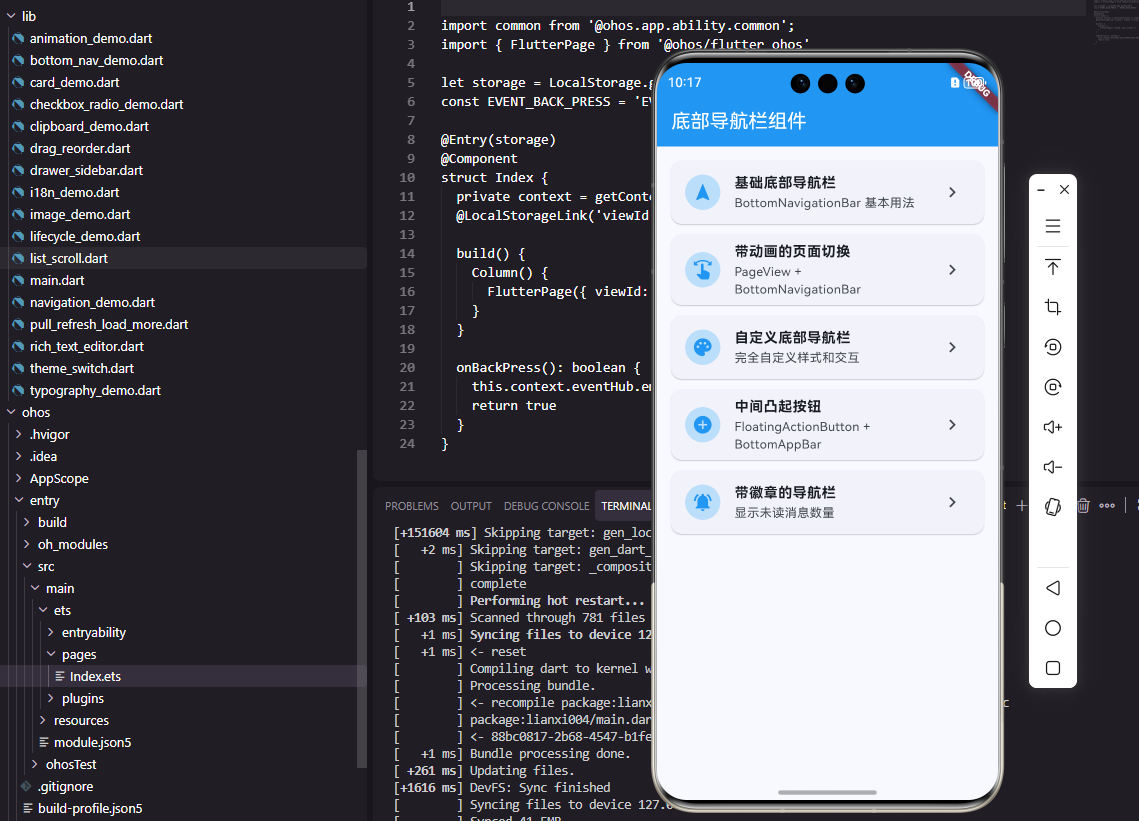
Task: Click the terminal panel more-actions ellipsis
Action: pyautogui.click(x=1108, y=506)
